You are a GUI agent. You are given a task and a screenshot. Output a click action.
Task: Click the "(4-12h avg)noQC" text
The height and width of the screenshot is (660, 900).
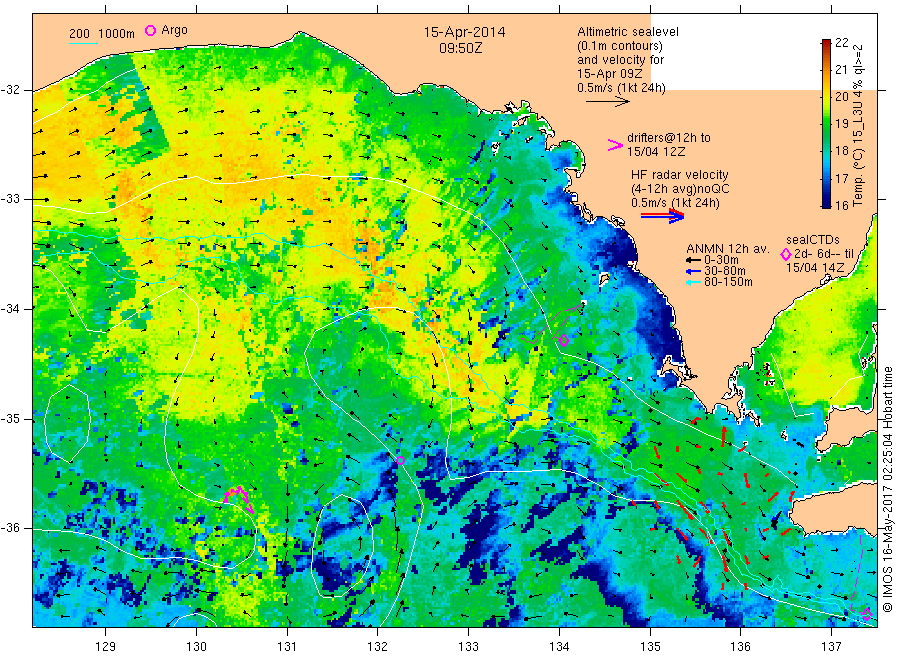tap(680, 189)
